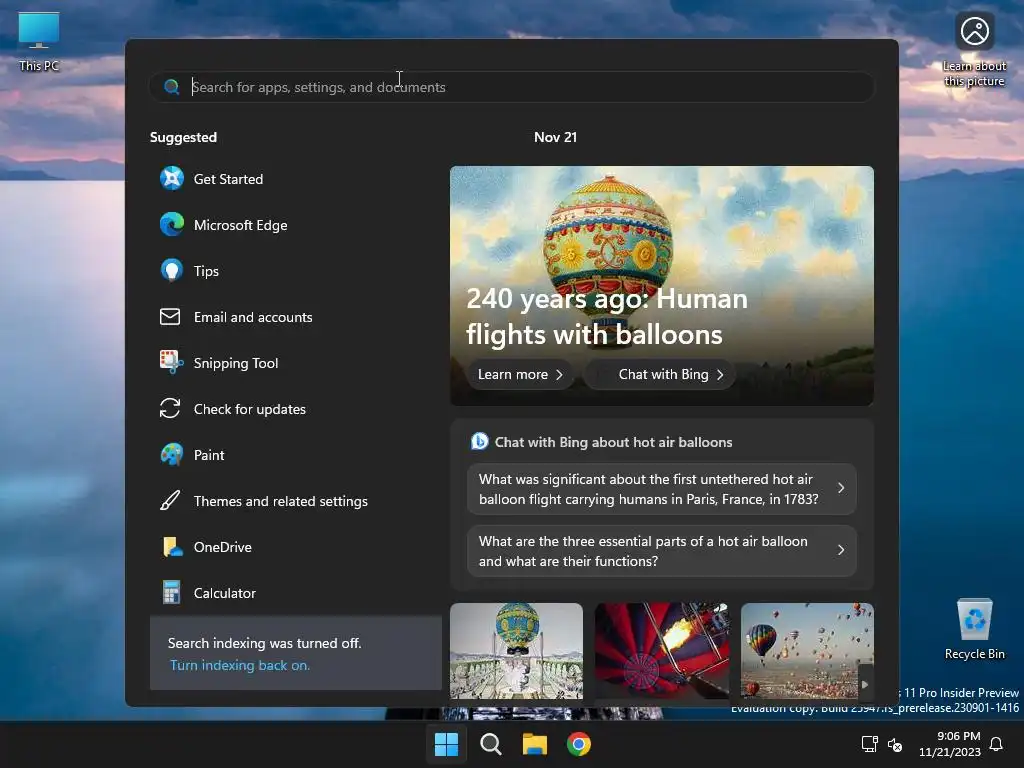Click the 240 years ago Human flights headline
Viewport: 1024px width, 768px height.
[607, 316]
